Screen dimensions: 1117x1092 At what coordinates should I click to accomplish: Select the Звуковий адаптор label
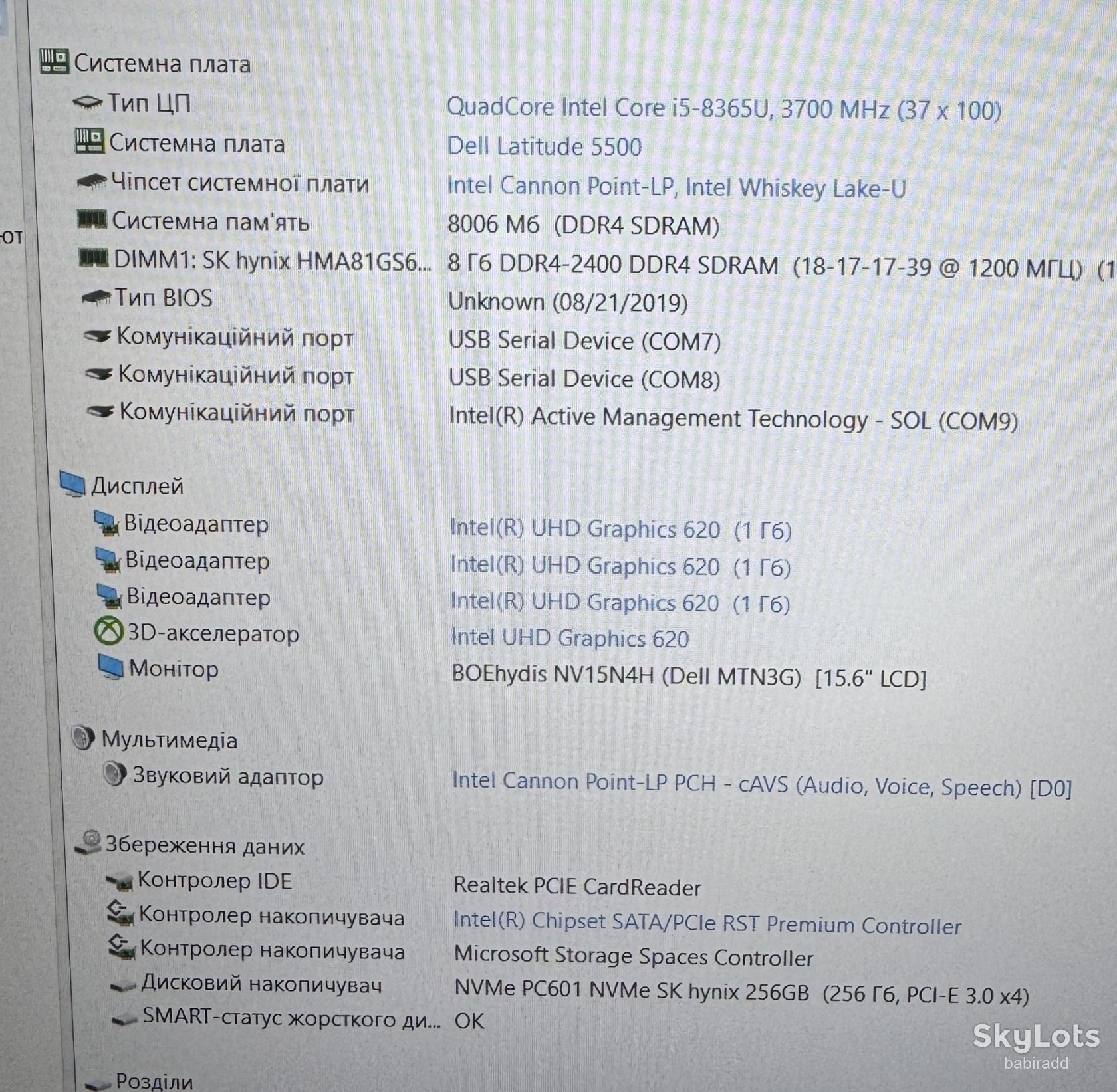tap(227, 776)
